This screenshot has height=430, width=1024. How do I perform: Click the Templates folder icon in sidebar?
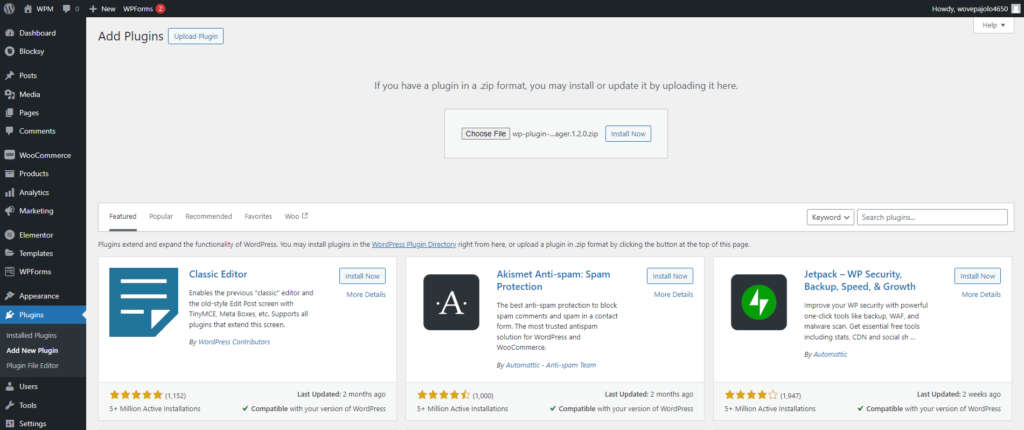point(9,253)
